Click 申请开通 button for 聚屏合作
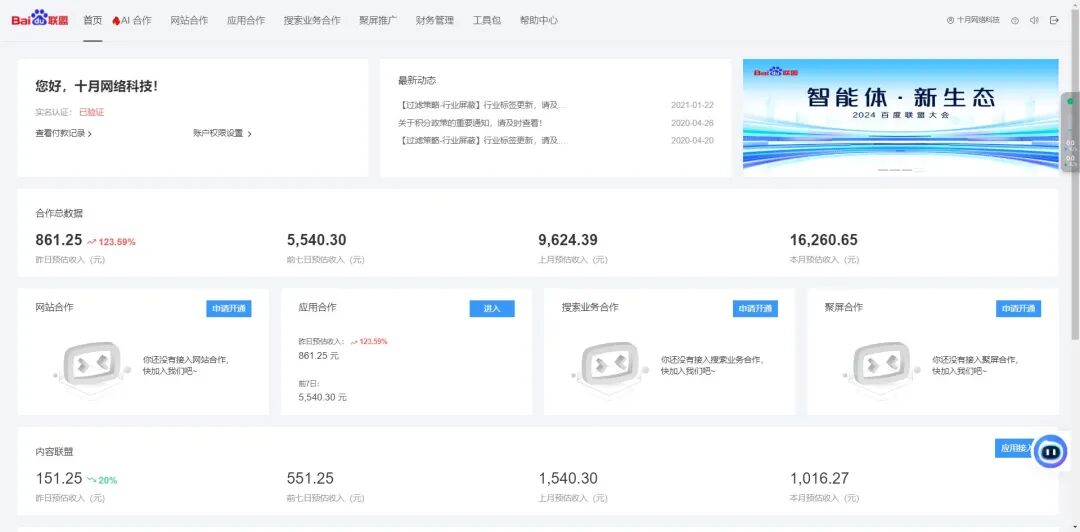The width and height of the screenshot is (1080, 532). [x=1018, y=309]
